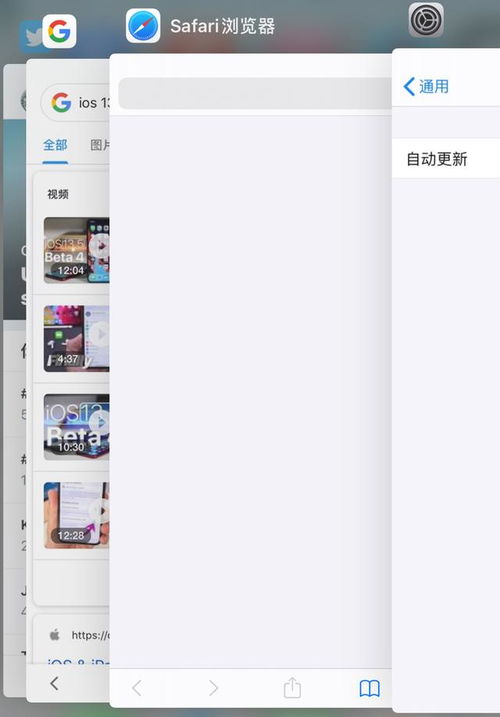Open Safari bookmarks book icon
This screenshot has width=500, height=717.
(370, 688)
